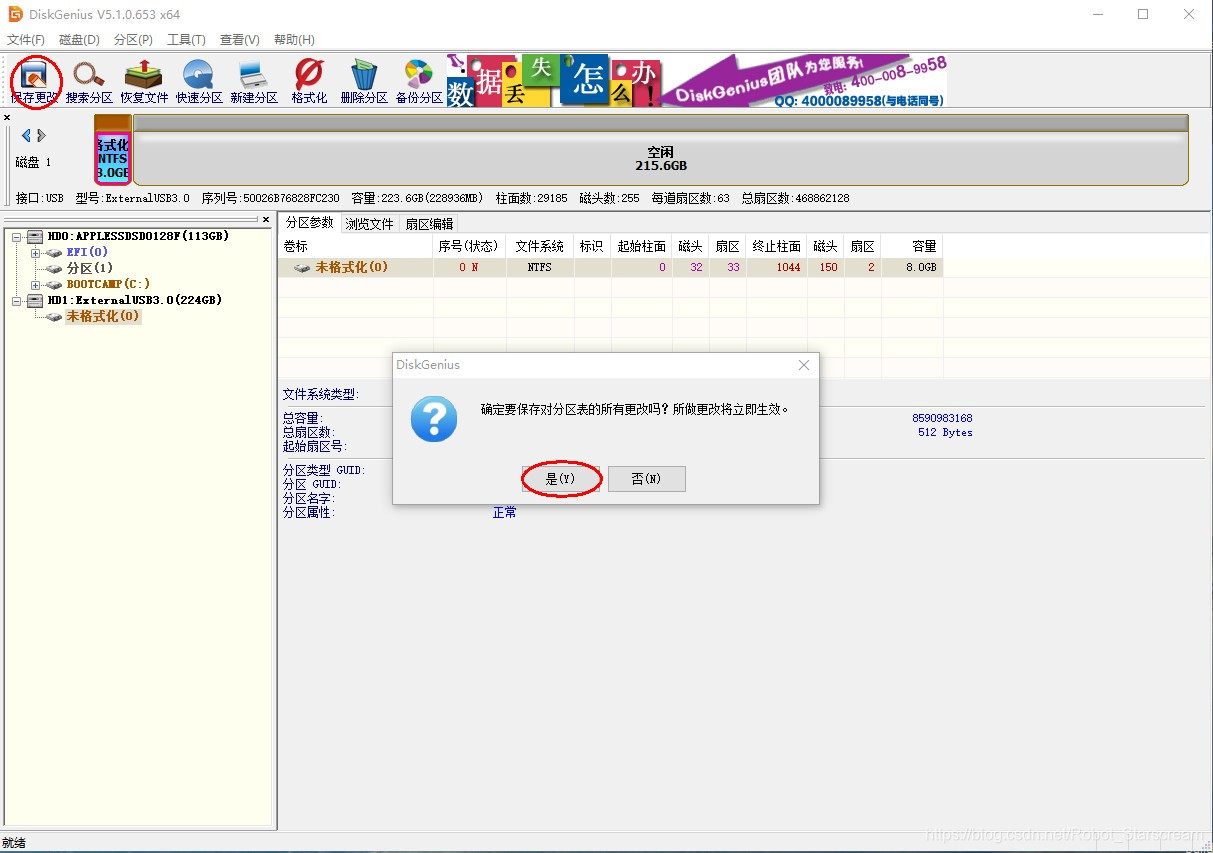Click the 搜索分区 search partition icon
This screenshot has width=1213, height=853.
pyautogui.click(x=89, y=80)
